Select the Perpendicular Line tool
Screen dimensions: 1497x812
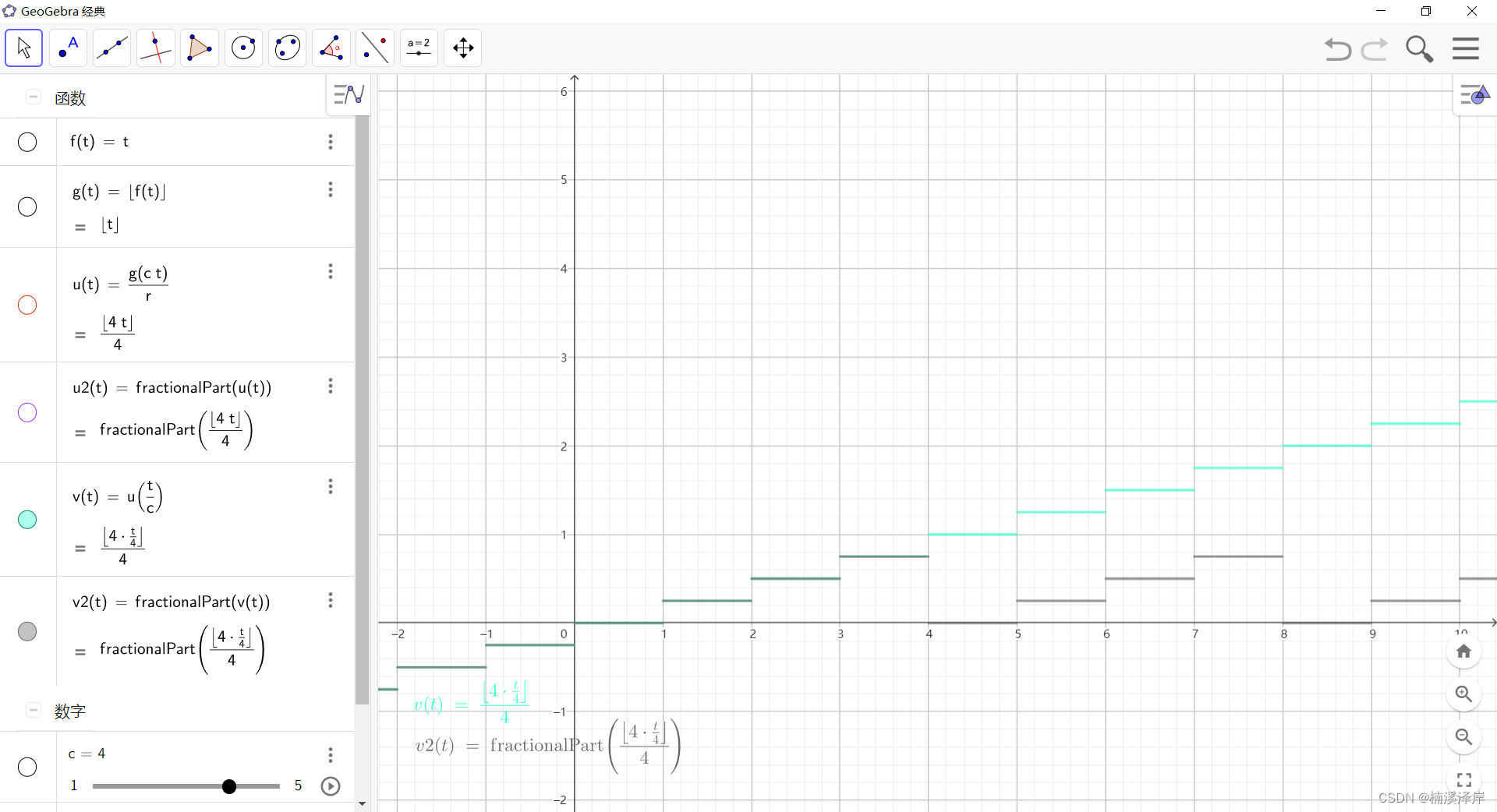coord(155,48)
